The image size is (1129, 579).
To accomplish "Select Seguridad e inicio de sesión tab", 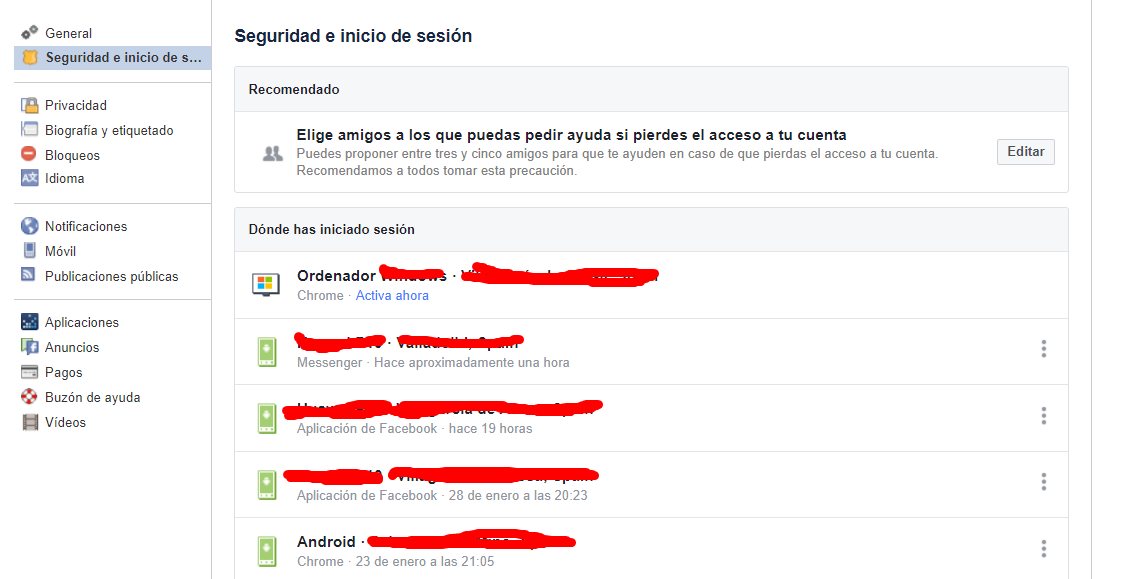I will (x=112, y=58).
